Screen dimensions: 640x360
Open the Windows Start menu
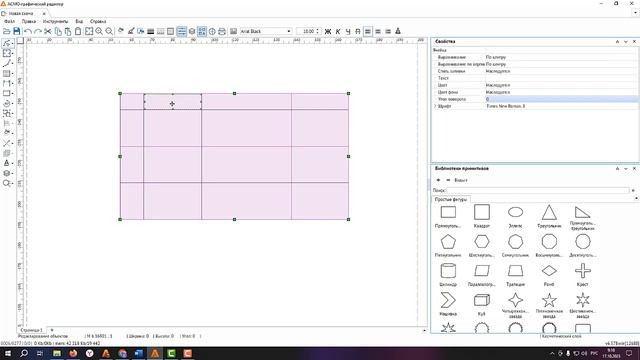click(8, 353)
